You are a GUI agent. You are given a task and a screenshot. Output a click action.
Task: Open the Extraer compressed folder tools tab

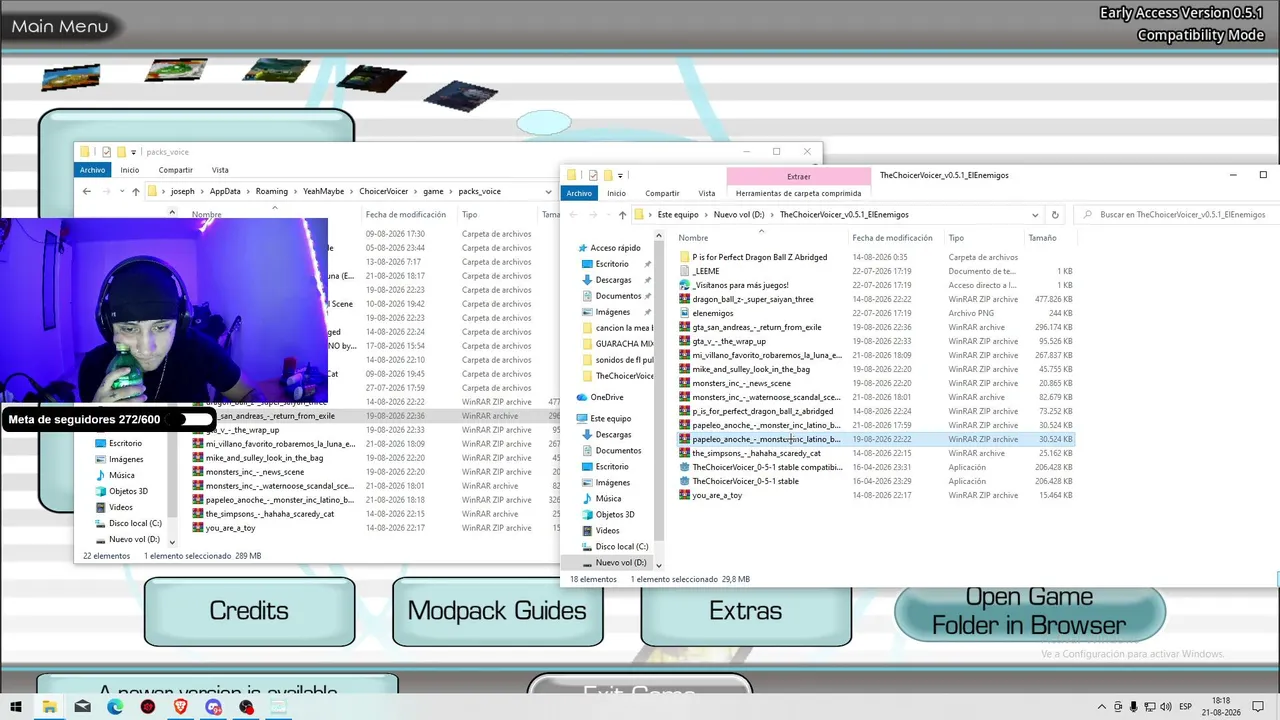click(799, 176)
